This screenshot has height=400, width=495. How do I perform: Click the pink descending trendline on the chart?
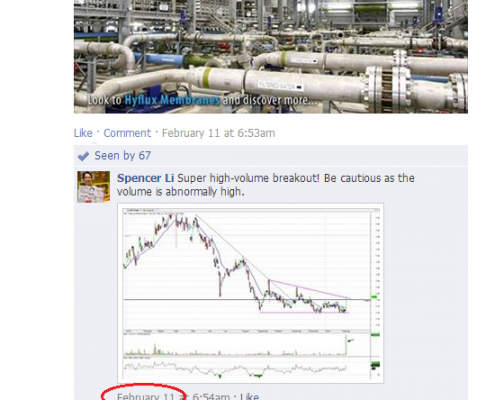click(x=309, y=289)
